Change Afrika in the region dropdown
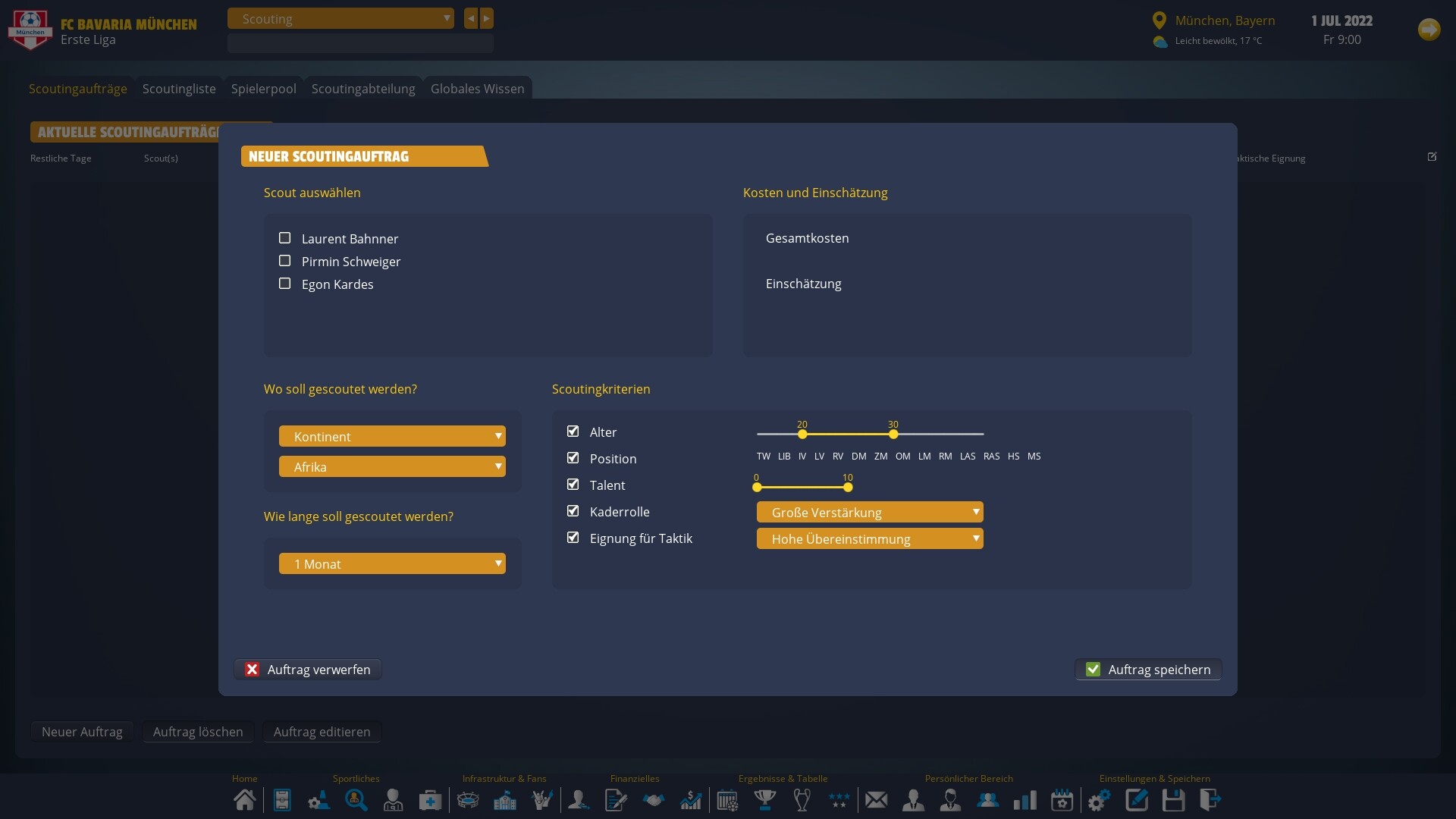The width and height of the screenshot is (1456, 819). [392, 466]
